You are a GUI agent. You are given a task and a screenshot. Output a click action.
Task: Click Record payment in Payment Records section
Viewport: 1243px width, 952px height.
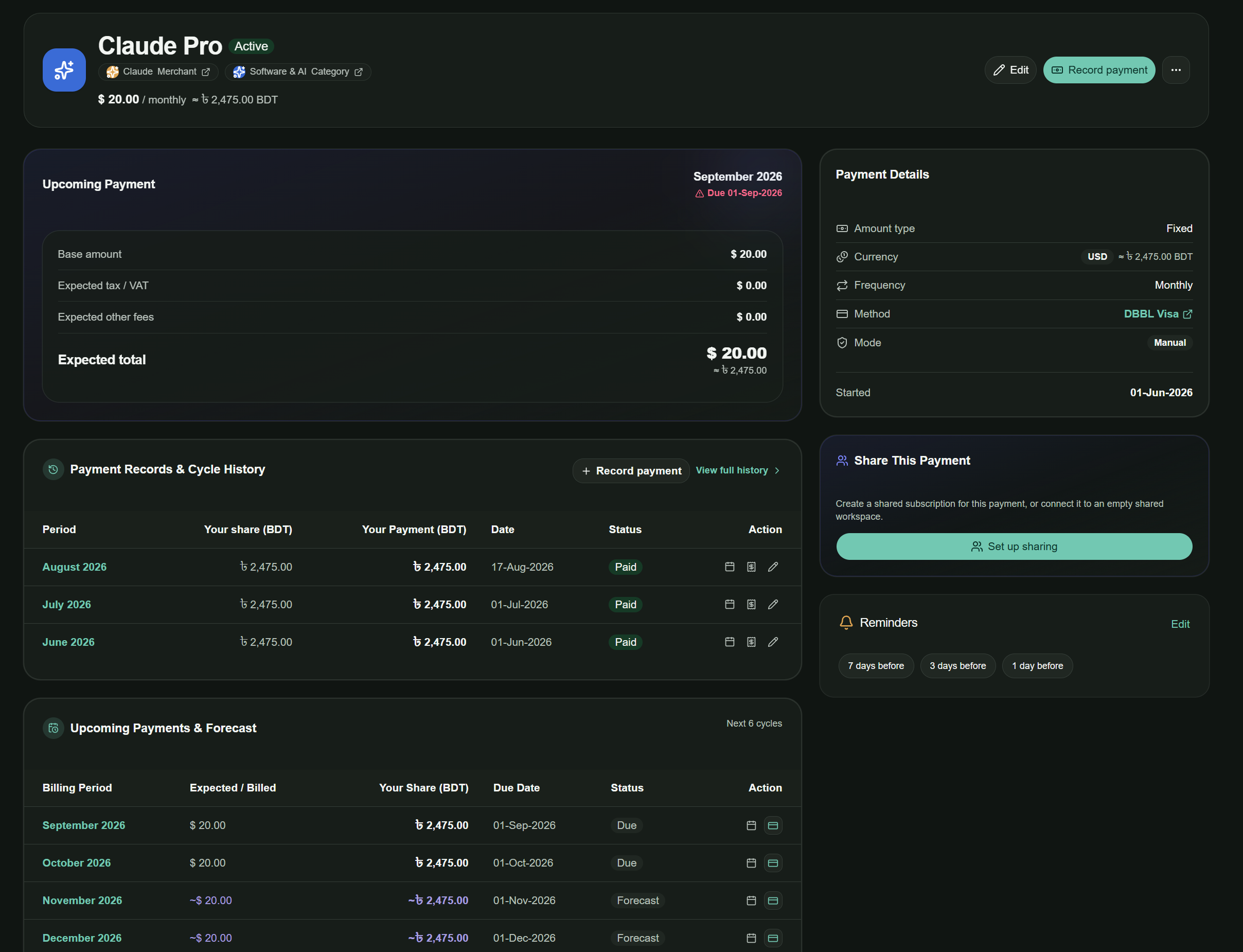[x=631, y=471]
